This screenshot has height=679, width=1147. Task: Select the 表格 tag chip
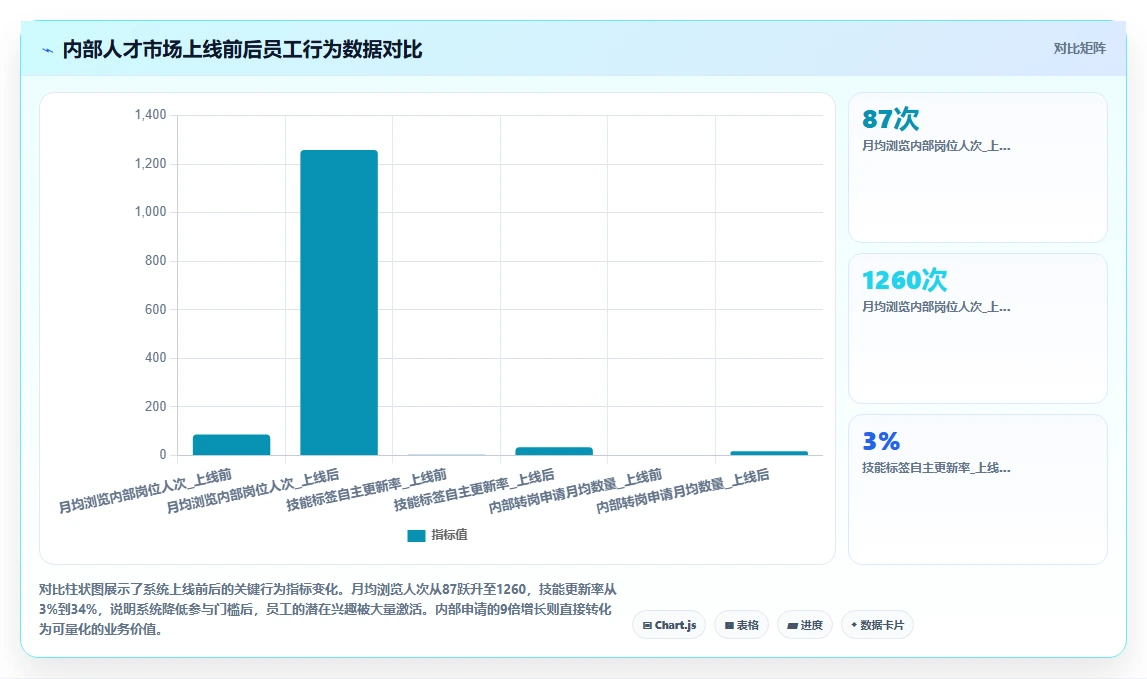741,625
